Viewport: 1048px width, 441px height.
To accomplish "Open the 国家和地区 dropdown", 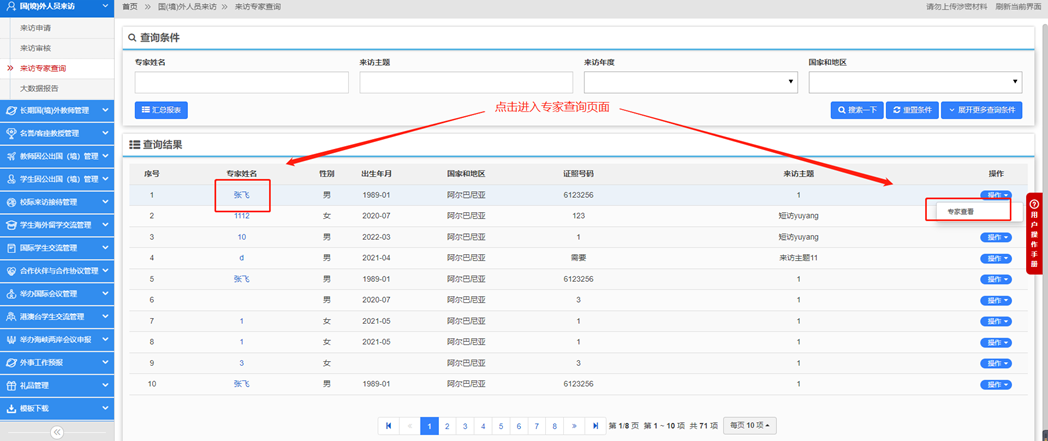I will pos(914,82).
